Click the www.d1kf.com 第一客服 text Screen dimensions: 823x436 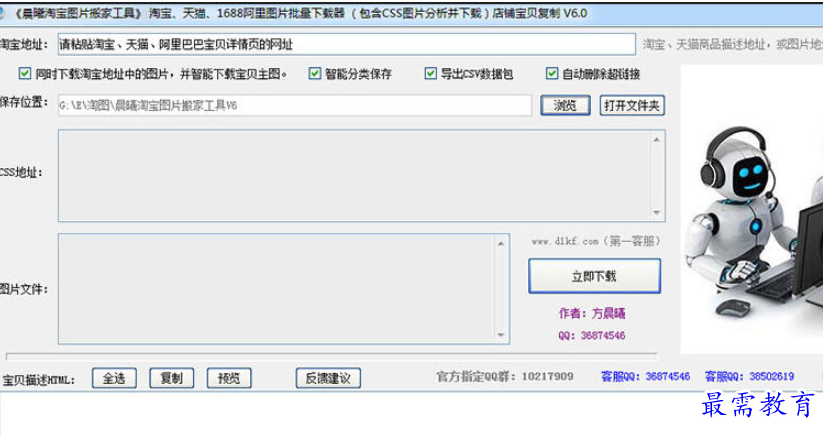pos(596,241)
